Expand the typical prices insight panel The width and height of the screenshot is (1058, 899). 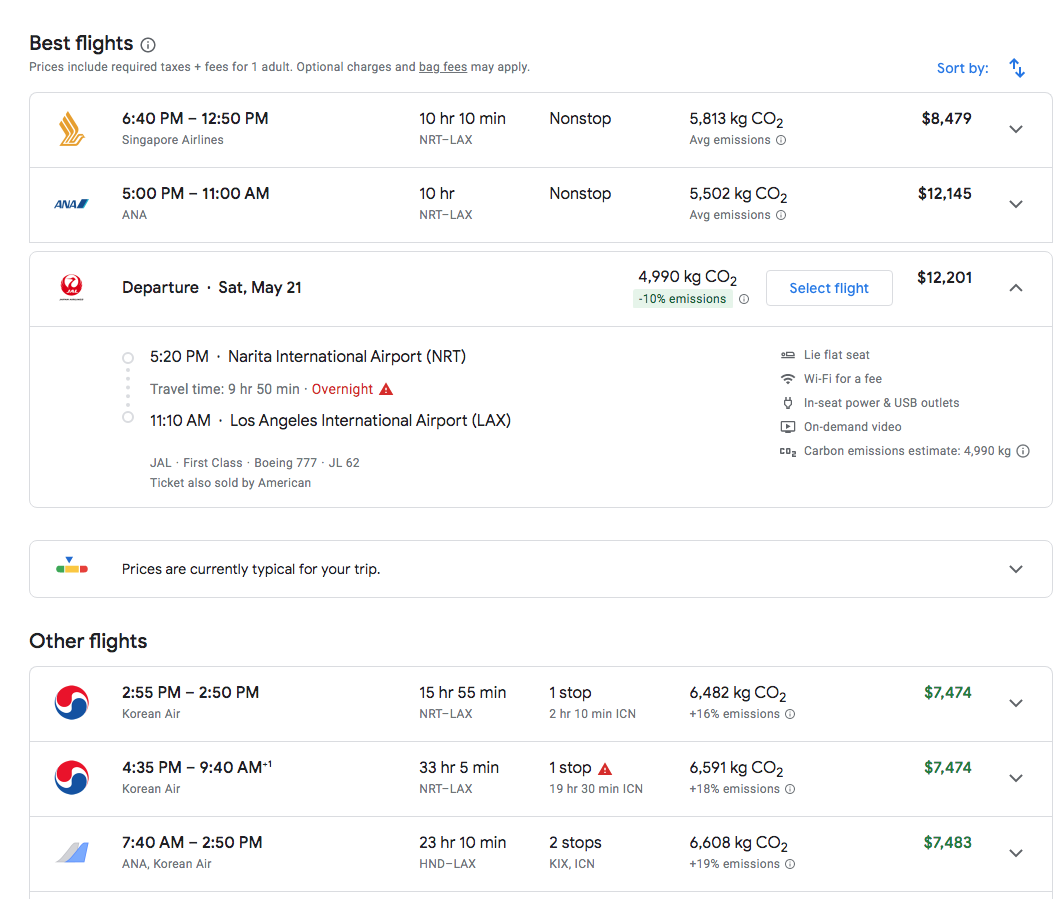tap(1016, 569)
